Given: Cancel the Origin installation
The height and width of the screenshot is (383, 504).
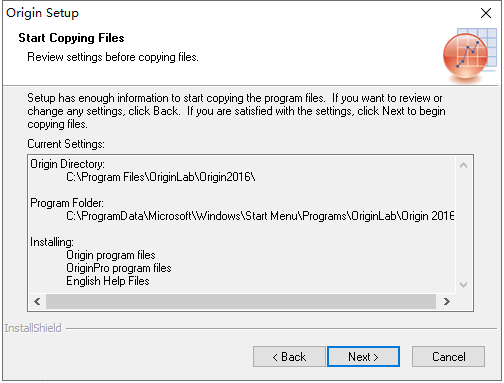Looking at the screenshot, I should point(448,356).
